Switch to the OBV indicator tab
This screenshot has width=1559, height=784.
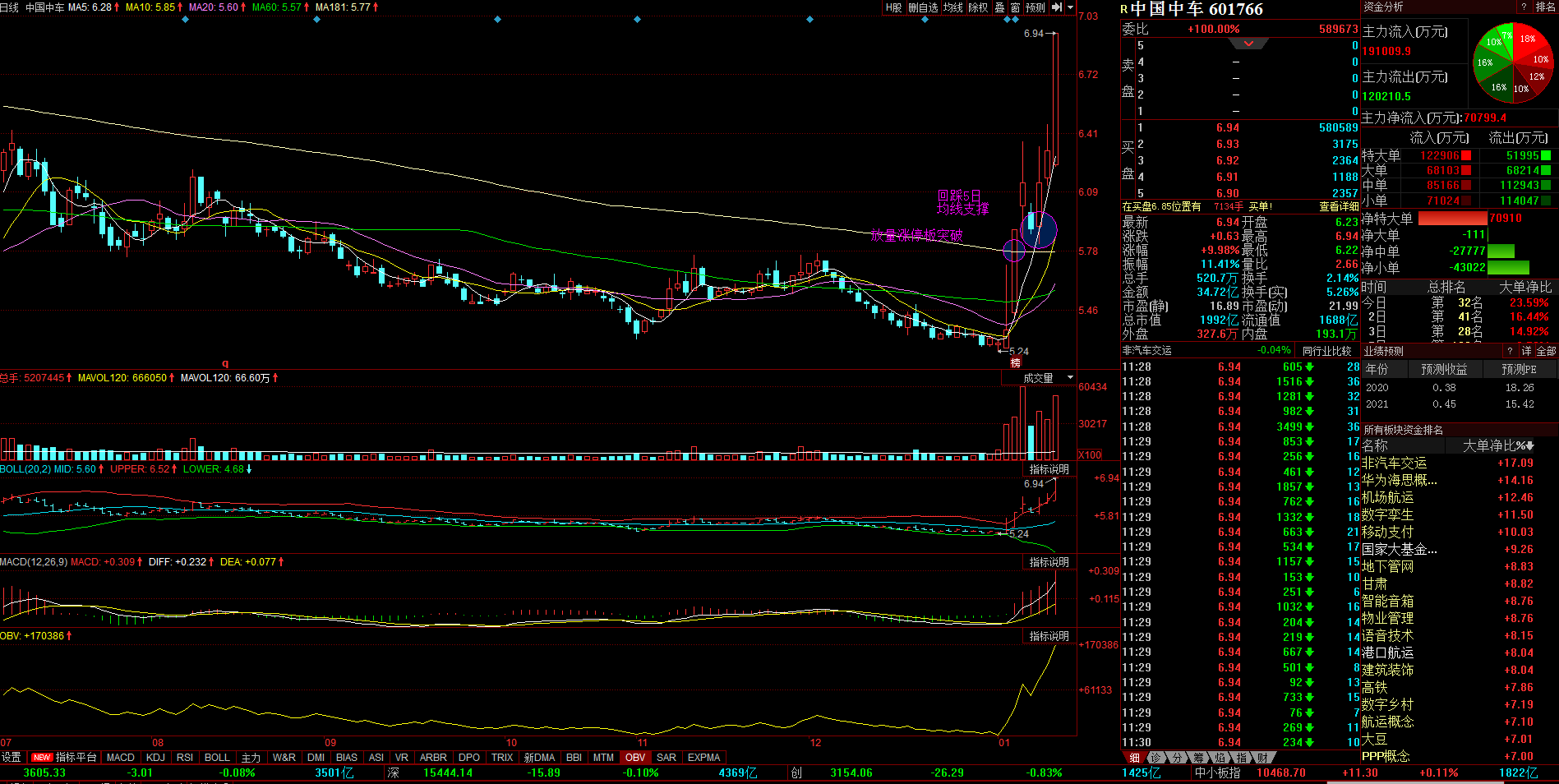click(x=635, y=758)
